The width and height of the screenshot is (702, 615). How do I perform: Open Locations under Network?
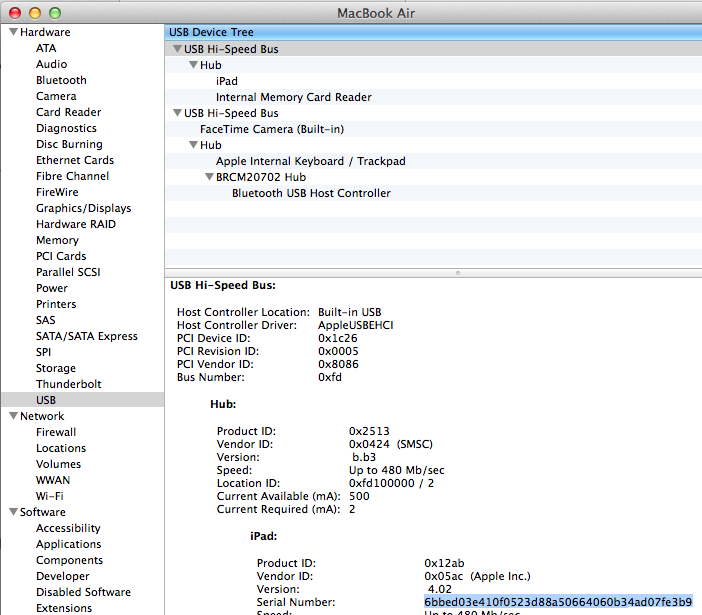tap(61, 448)
